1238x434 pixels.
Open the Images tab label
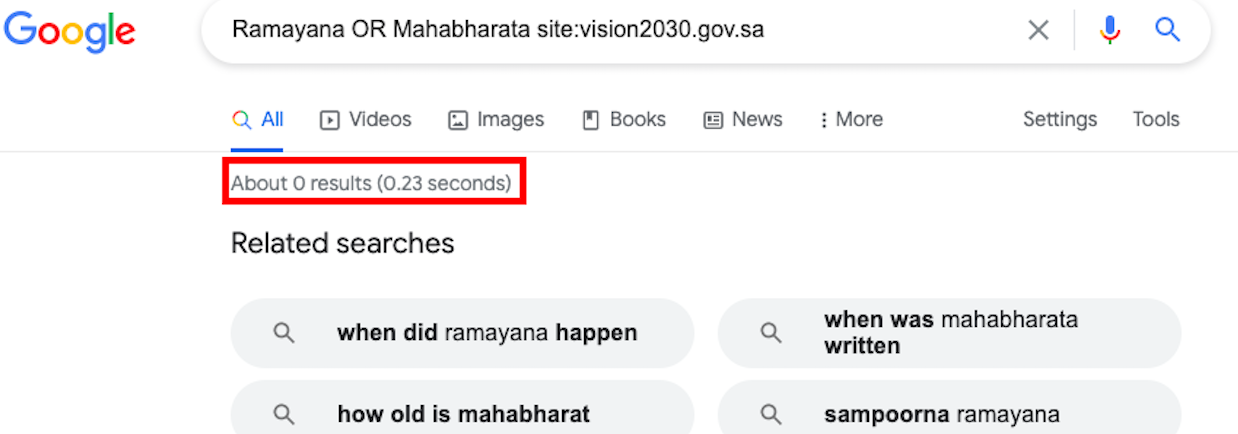point(510,120)
